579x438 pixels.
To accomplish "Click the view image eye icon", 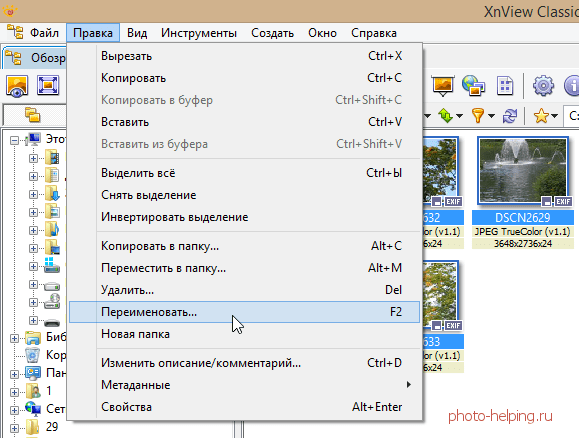I will [17, 86].
